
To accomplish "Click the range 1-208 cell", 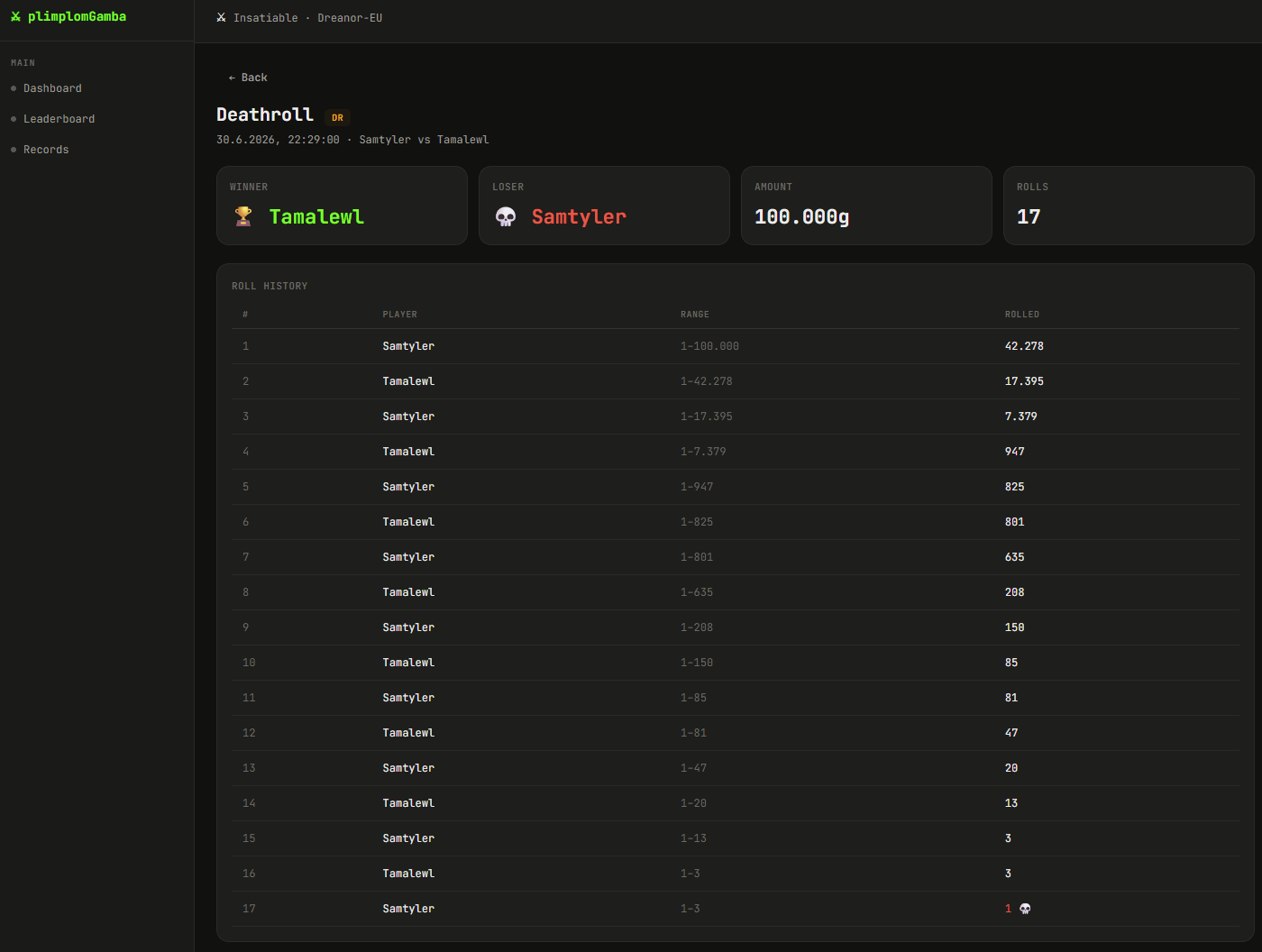I will (x=697, y=627).
